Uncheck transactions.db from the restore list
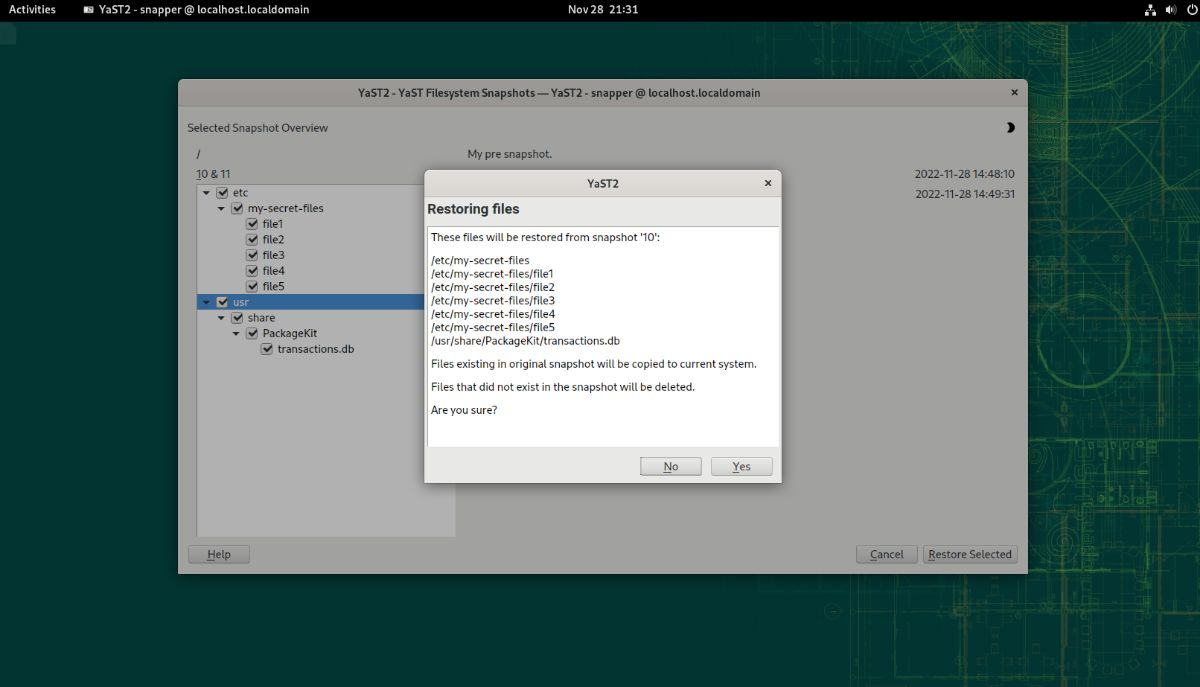The width and height of the screenshot is (1200, 687). point(266,348)
